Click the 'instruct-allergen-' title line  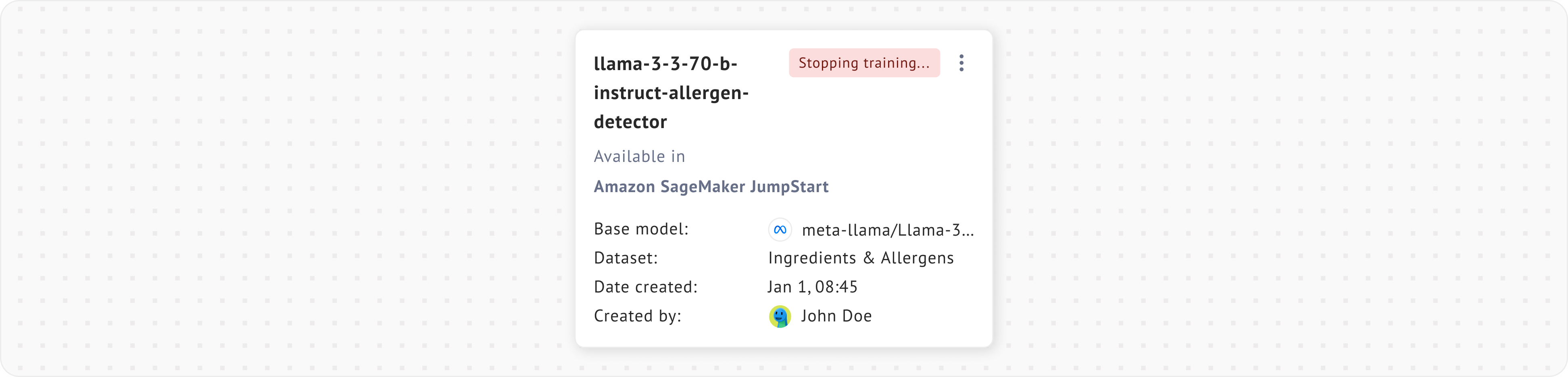coord(671,92)
